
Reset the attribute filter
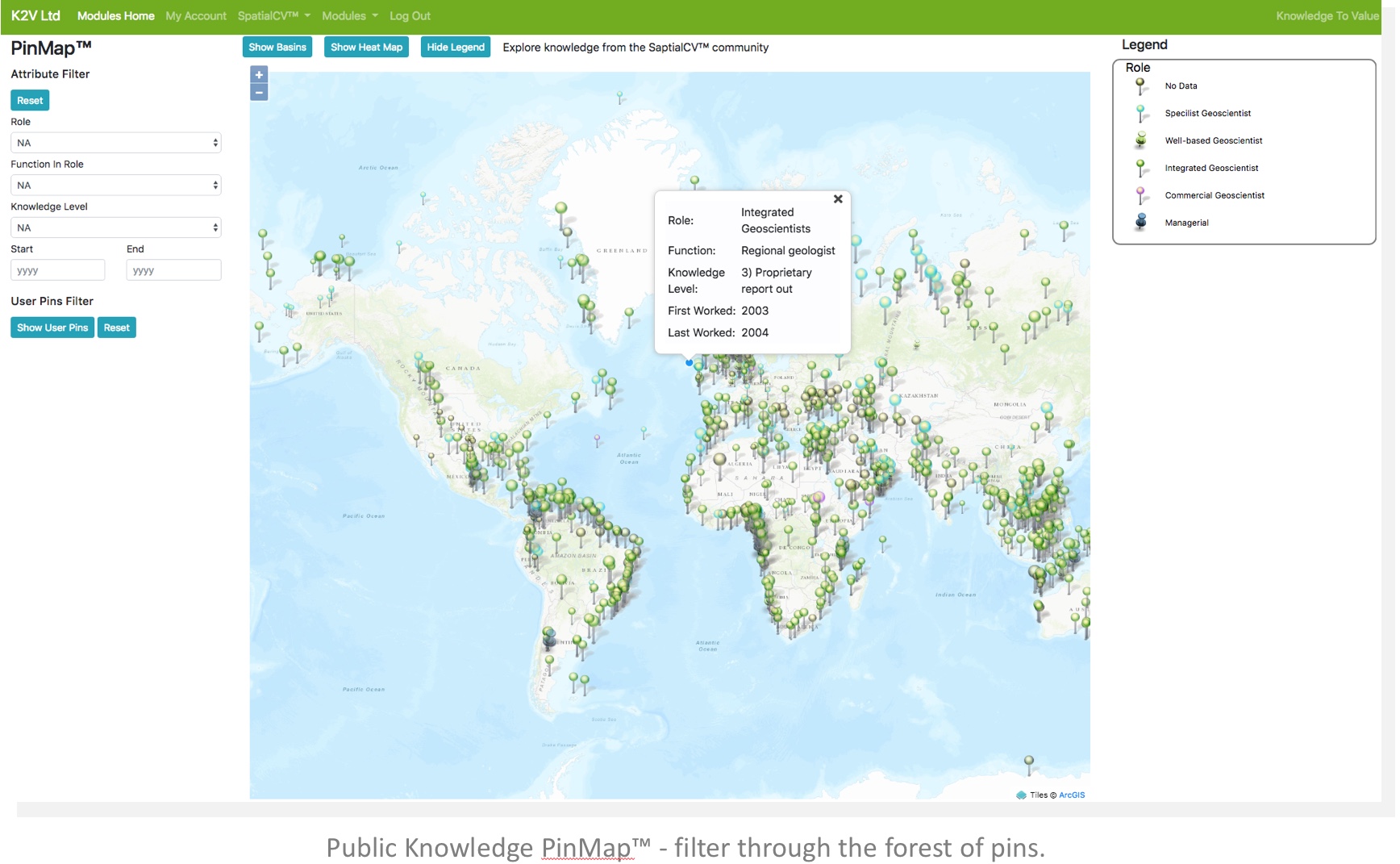coord(30,101)
